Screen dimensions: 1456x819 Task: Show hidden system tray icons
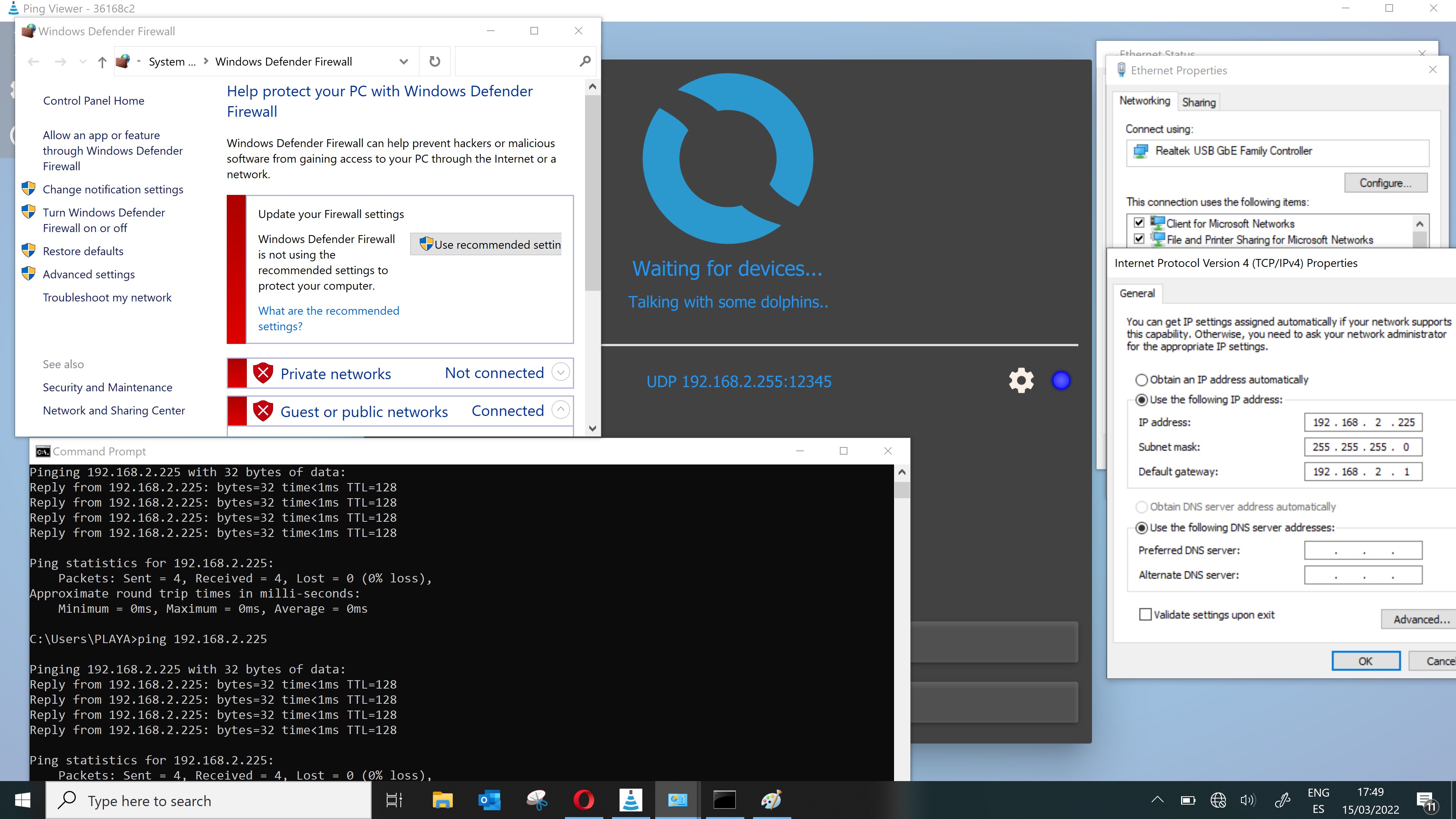tap(1157, 800)
